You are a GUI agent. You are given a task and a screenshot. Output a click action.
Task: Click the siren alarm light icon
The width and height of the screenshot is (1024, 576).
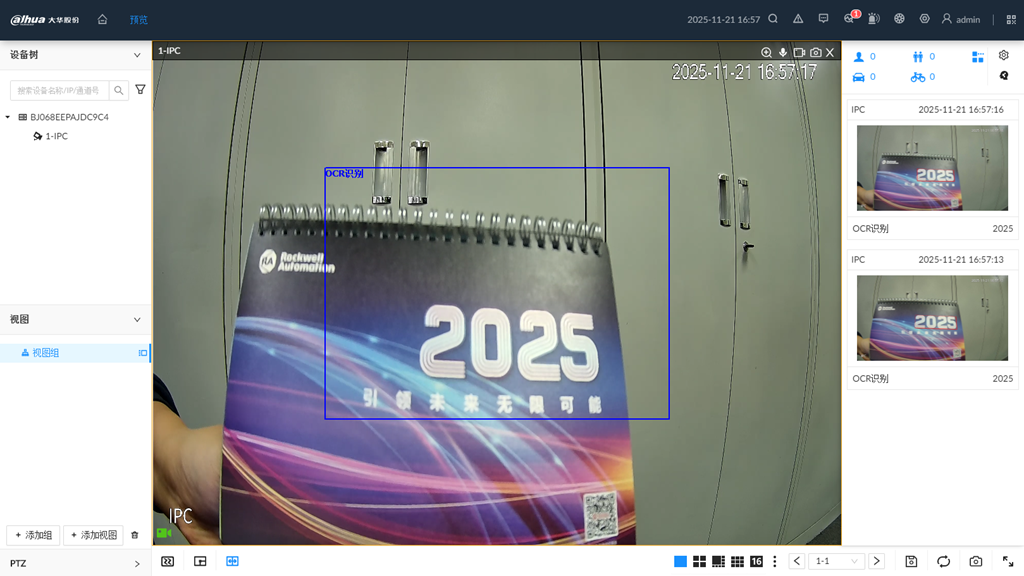pyautogui.click(x=873, y=19)
